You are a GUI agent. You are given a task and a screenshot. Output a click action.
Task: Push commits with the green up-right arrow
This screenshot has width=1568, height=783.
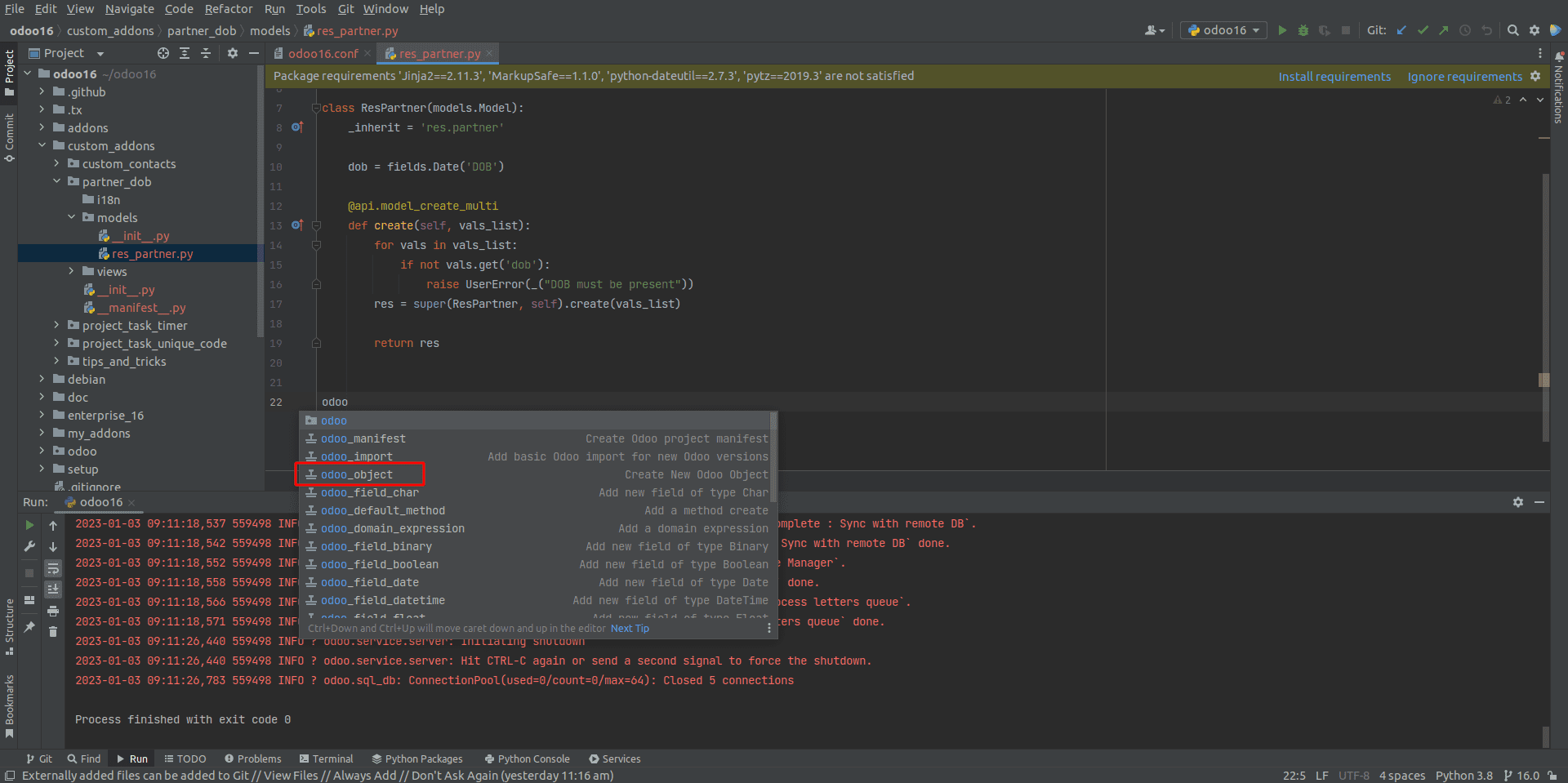1444,30
